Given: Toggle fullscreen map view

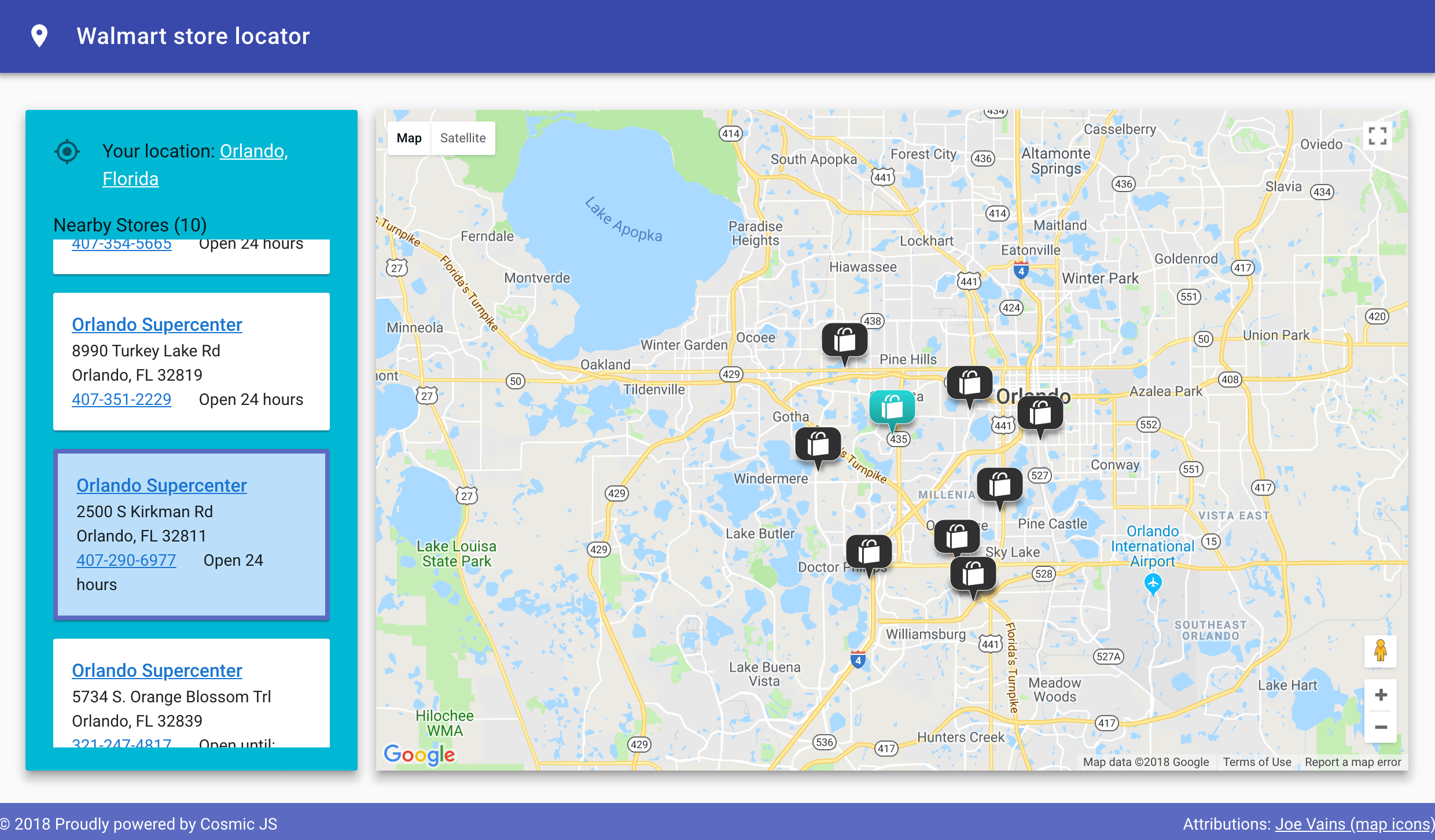Looking at the screenshot, I should click(x=1377, y=137).
